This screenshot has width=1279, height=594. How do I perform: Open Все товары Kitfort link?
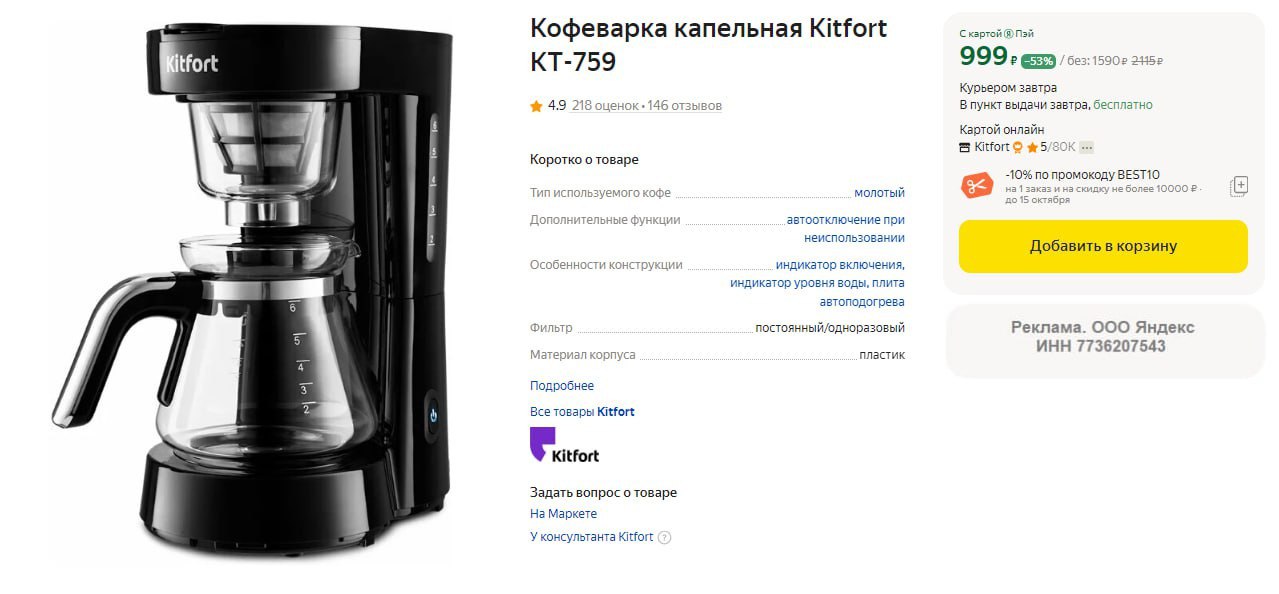pos(582,412)
